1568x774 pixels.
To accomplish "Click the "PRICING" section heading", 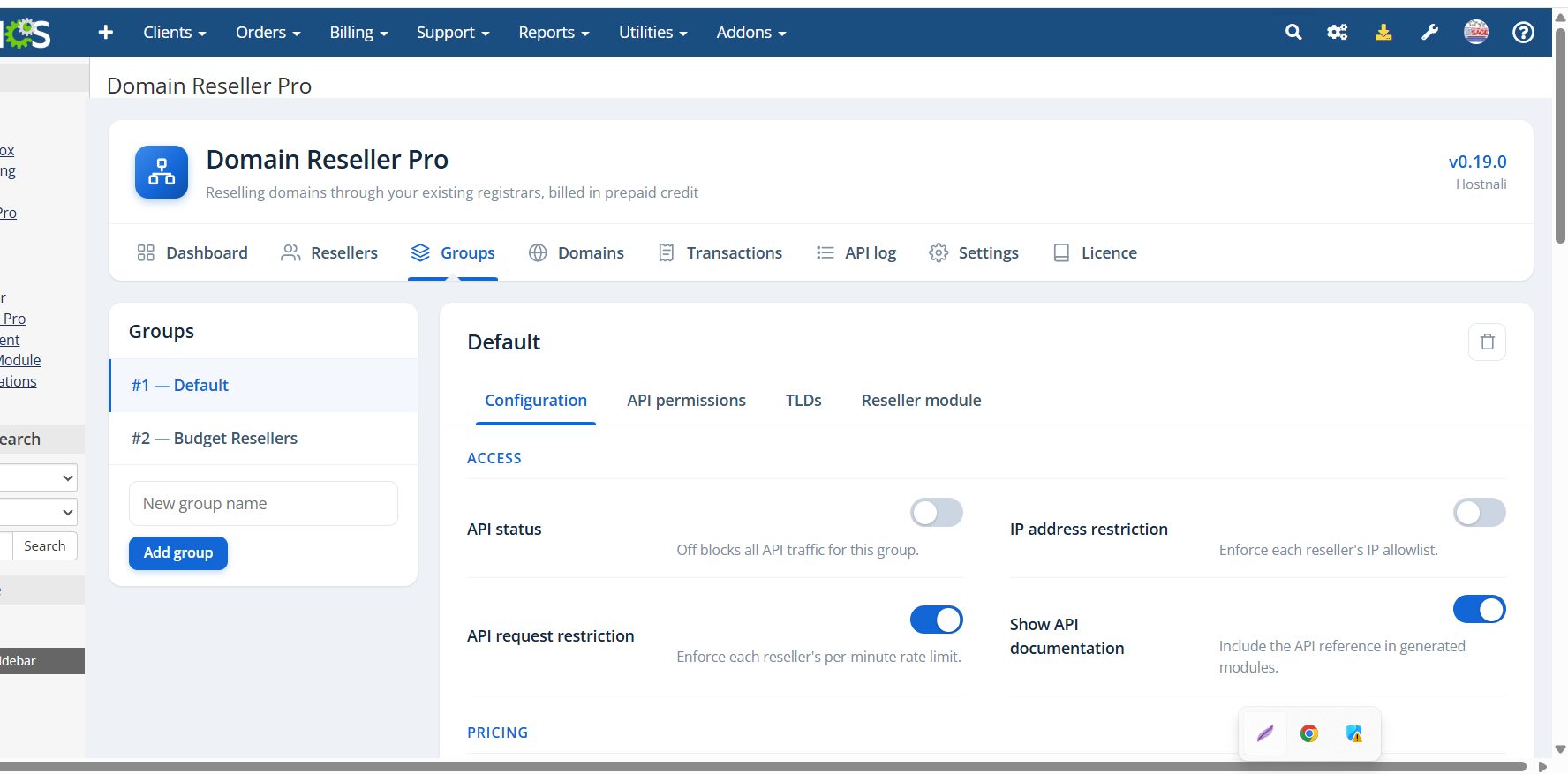I will pos(498,733).
